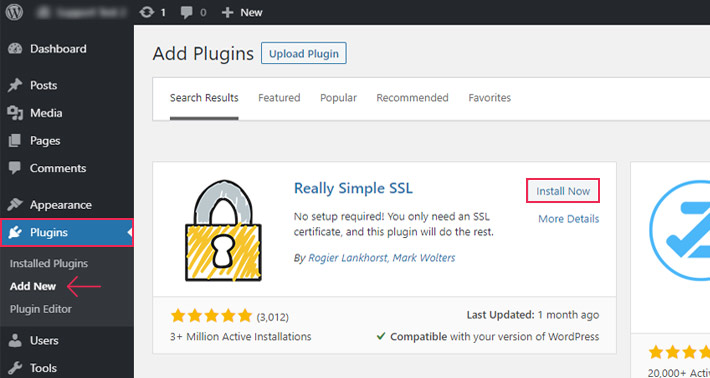This screenshot has height=378, width=710.
Task: Open author link Rogier Lankhorst
Action: 348,258
